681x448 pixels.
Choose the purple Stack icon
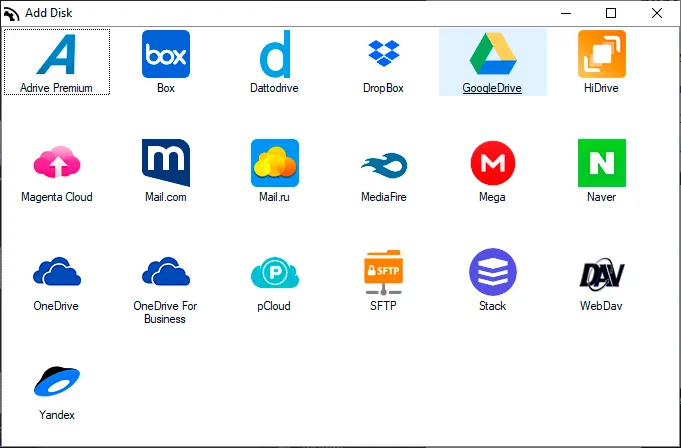[x=493, y=272]
